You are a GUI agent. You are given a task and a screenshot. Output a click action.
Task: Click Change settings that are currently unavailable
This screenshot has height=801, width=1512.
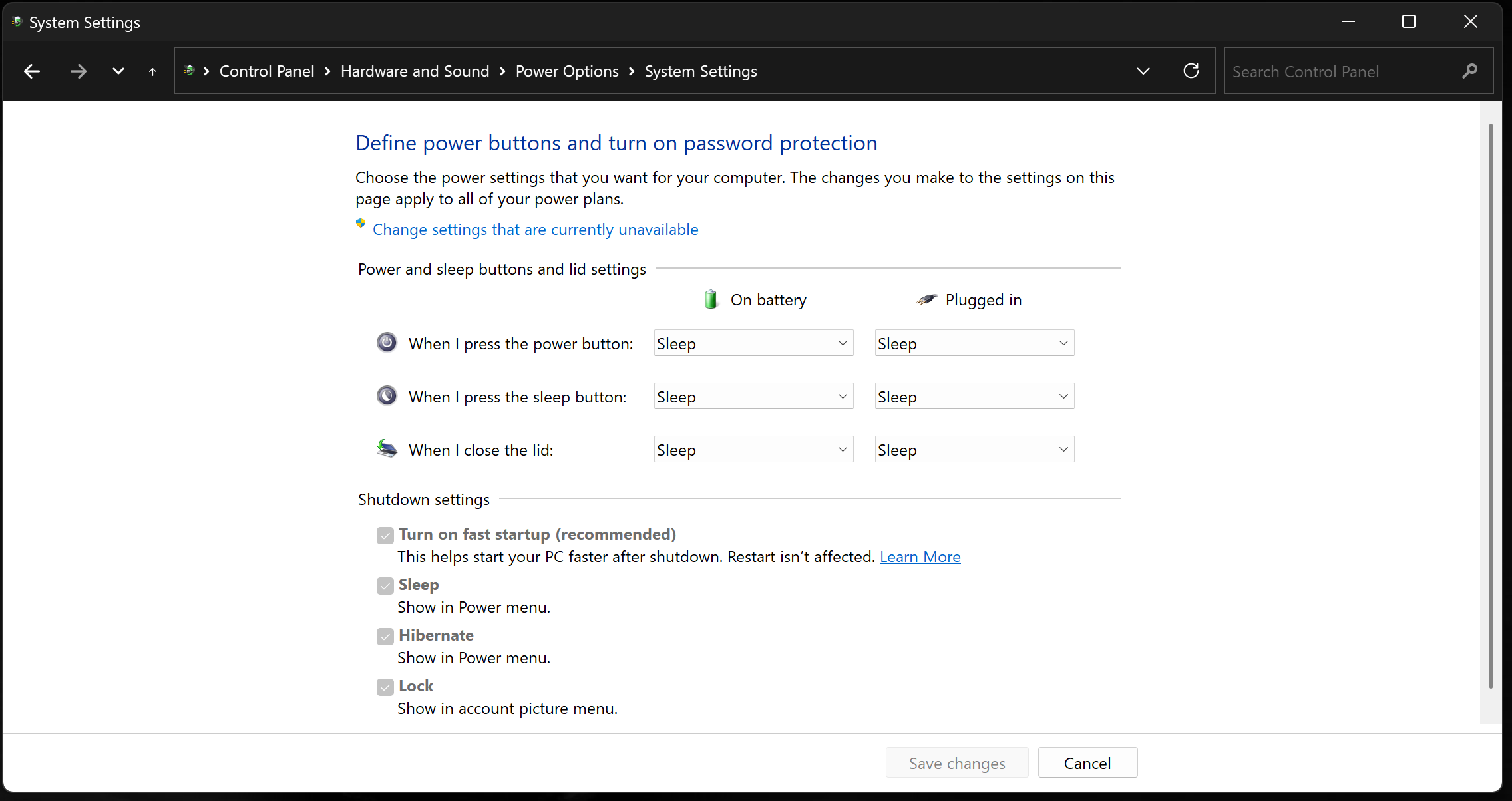535,230
